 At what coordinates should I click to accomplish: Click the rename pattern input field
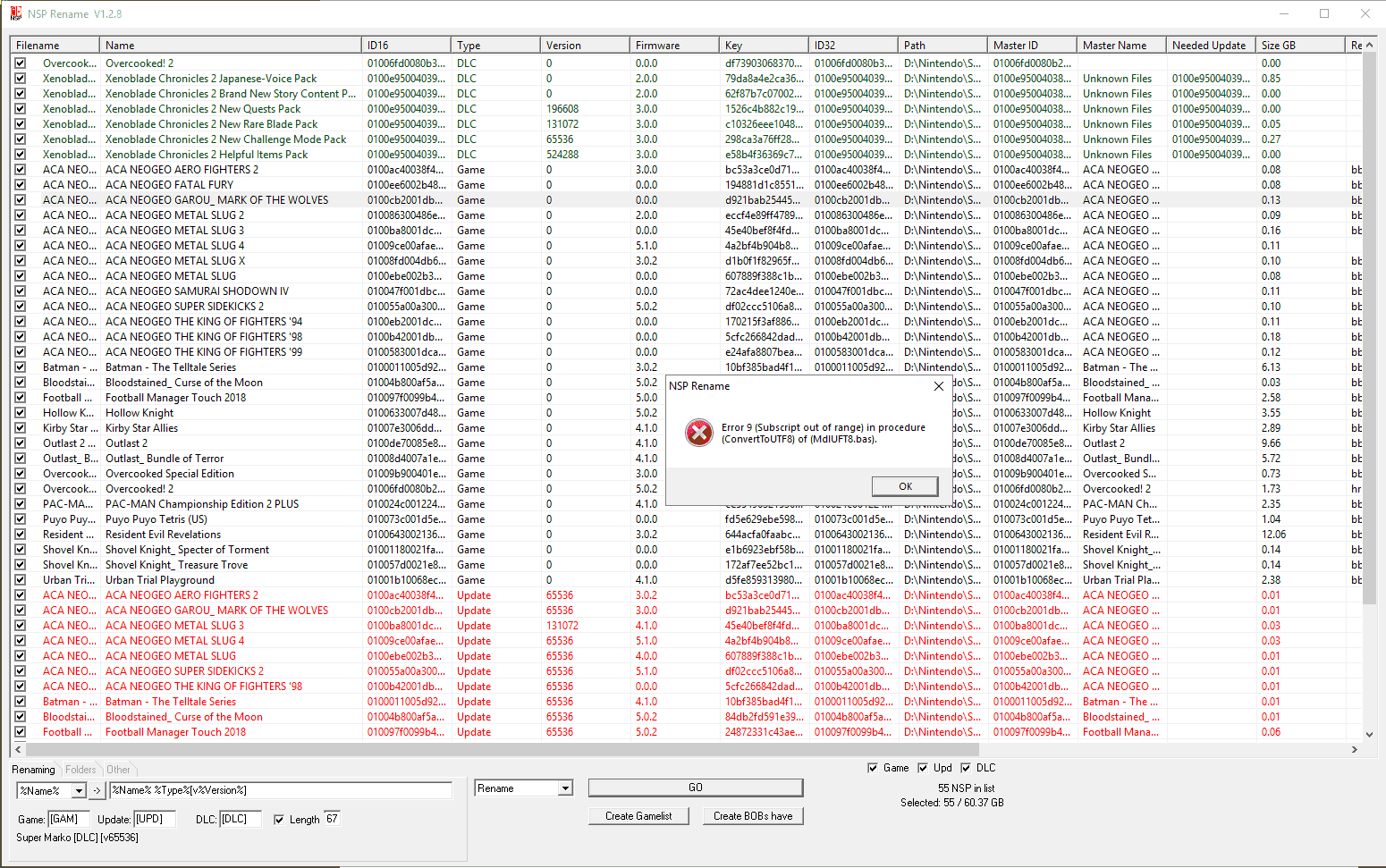pyautogui.click(x=281, y=790)
